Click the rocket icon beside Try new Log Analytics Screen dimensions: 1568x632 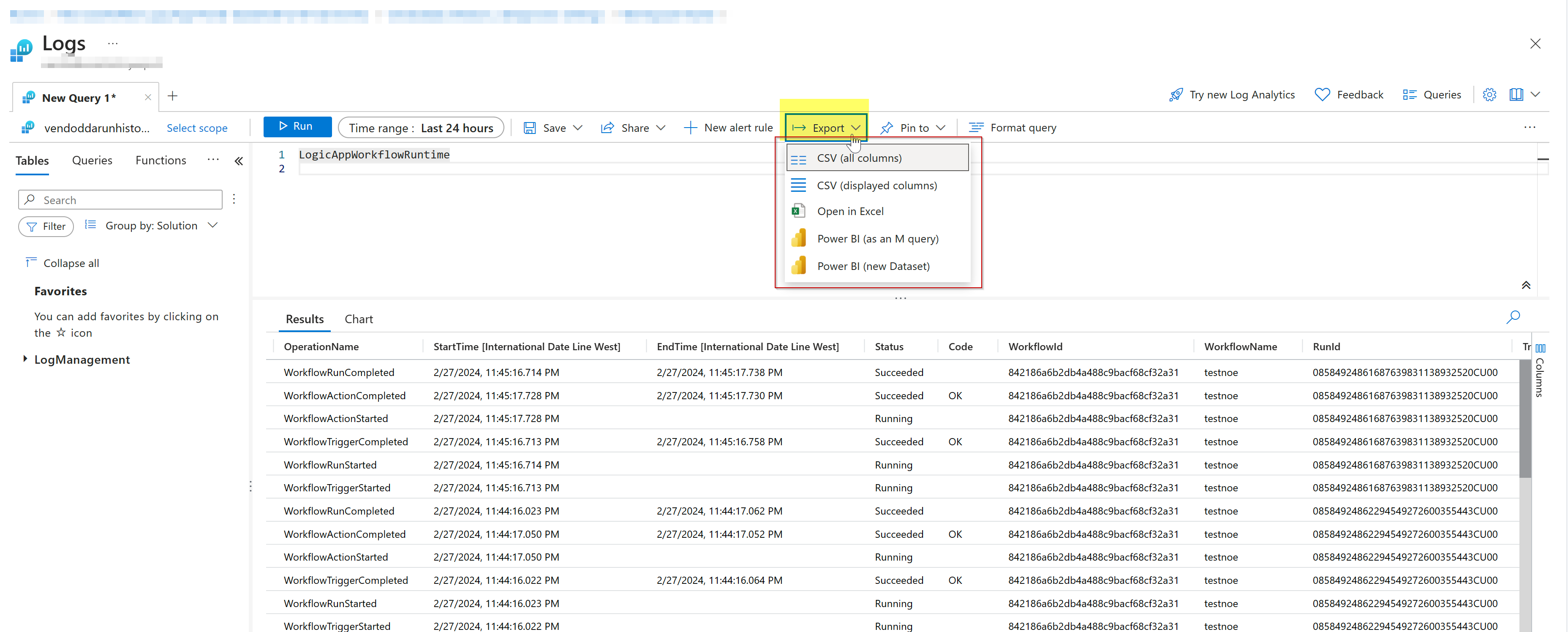pyautogui.click(x=1176, y=95)
